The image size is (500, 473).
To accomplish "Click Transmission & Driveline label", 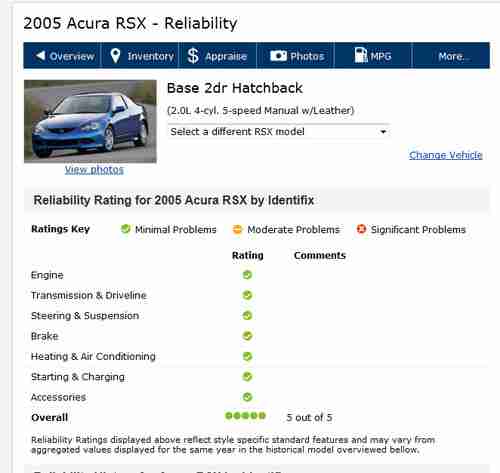I will coord(89,295).
